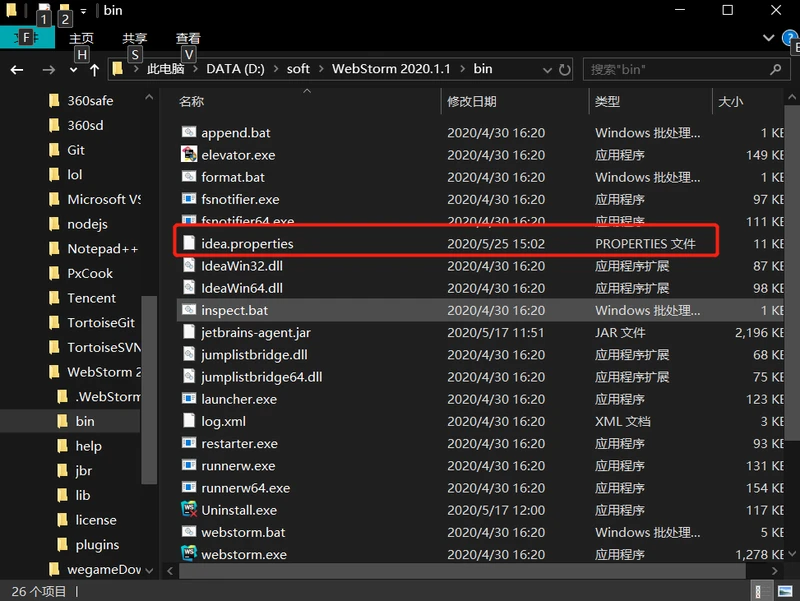This screenshot has width=800, height=601.
Task: Select the IdeaWin32.dll file icon
Action: coord(189,266)
